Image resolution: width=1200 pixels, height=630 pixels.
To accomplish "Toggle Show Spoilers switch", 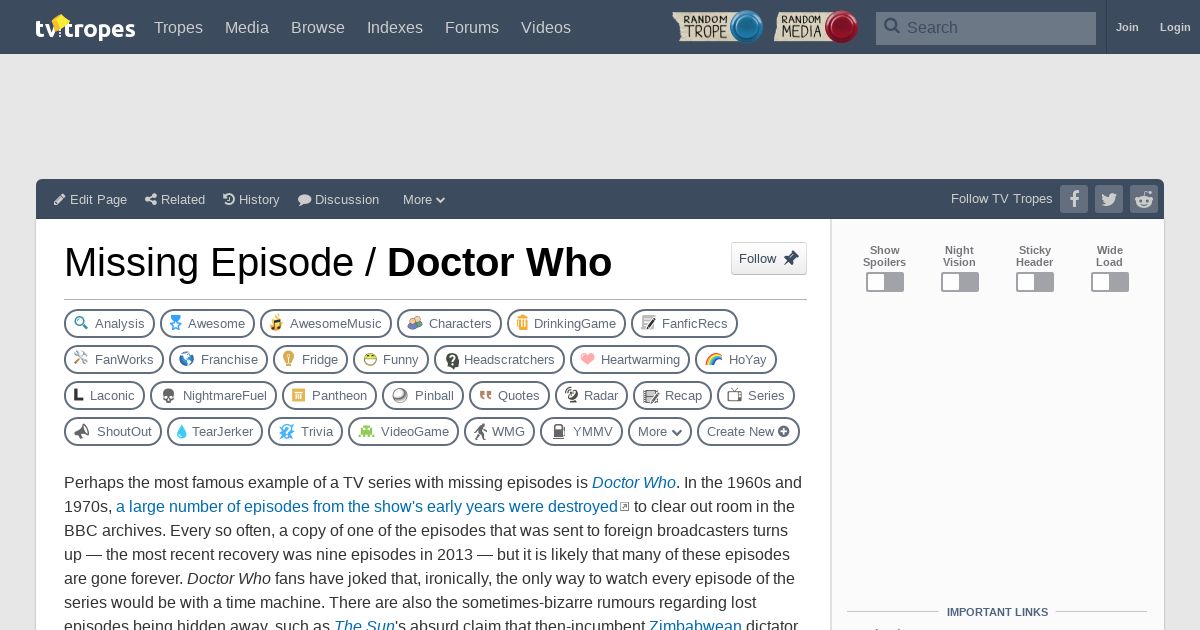I will tap(885, 282).
